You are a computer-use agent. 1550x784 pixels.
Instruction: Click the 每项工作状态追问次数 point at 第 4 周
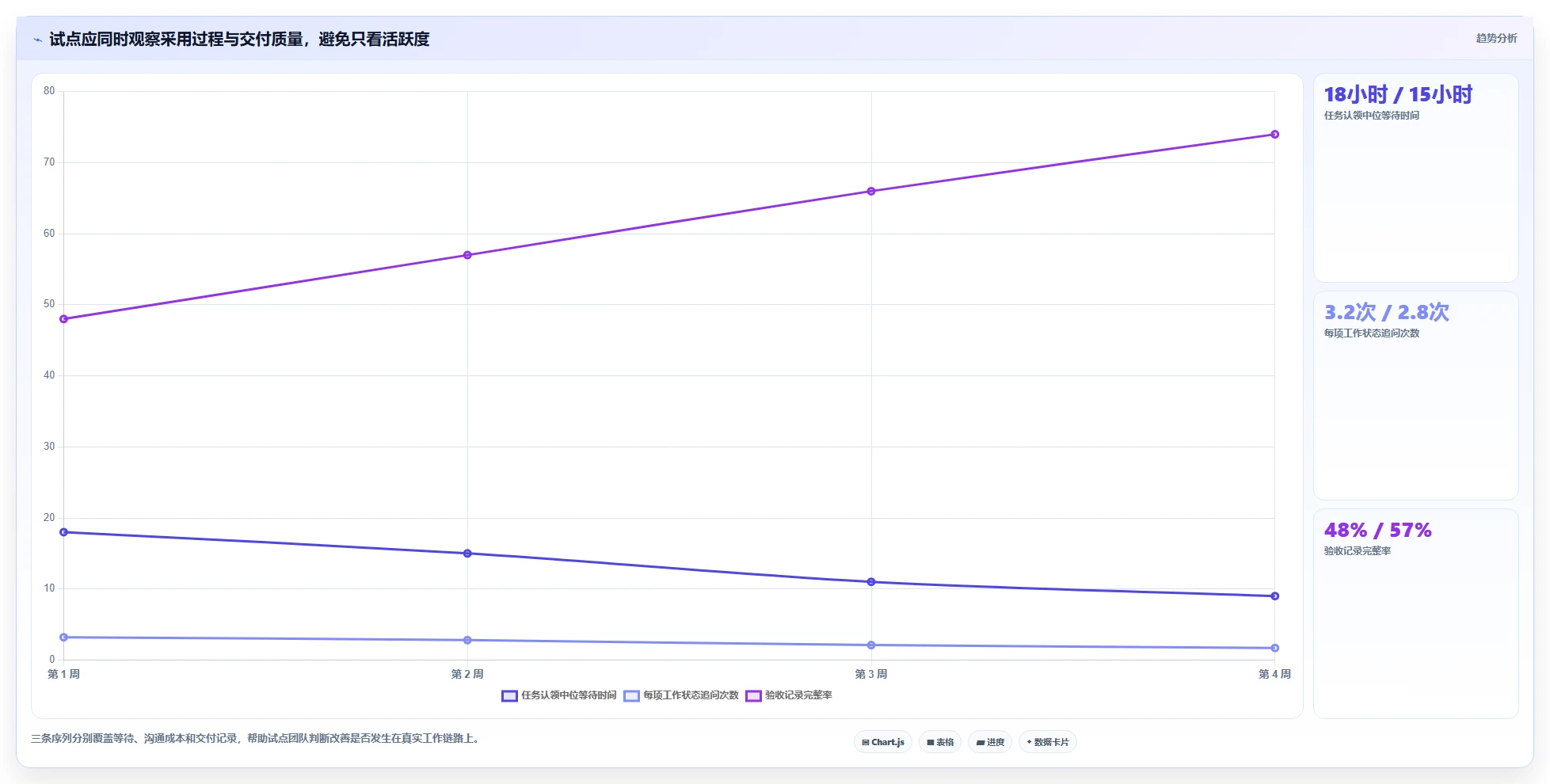pyautogui.click(x=1274, y=648)
